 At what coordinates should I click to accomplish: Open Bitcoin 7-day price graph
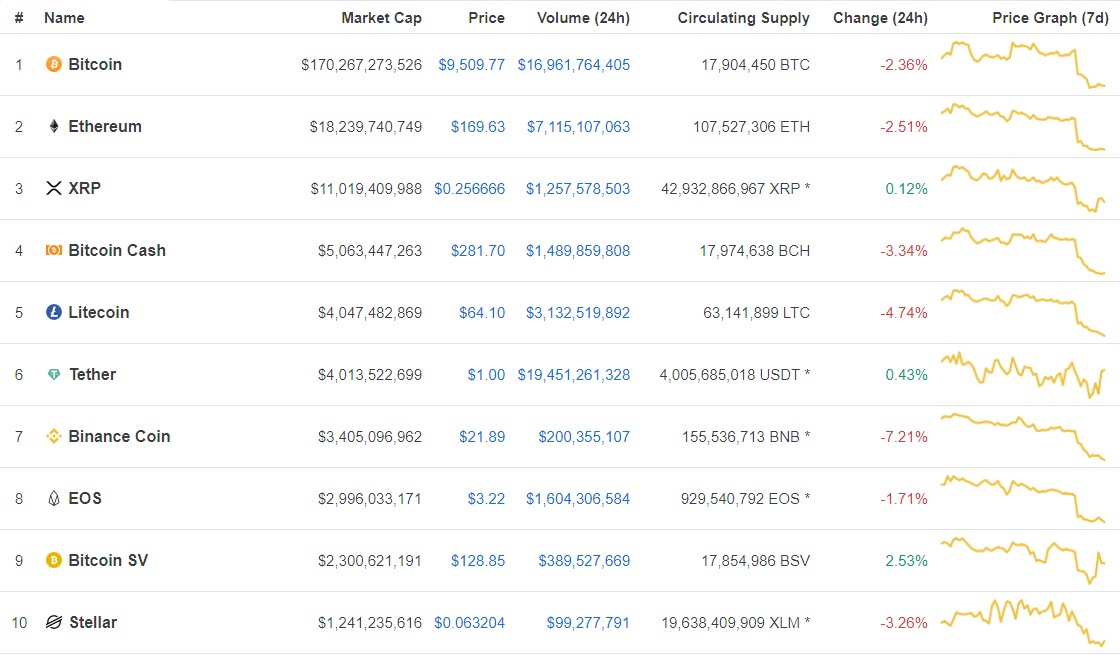(x=1023, y=65)
